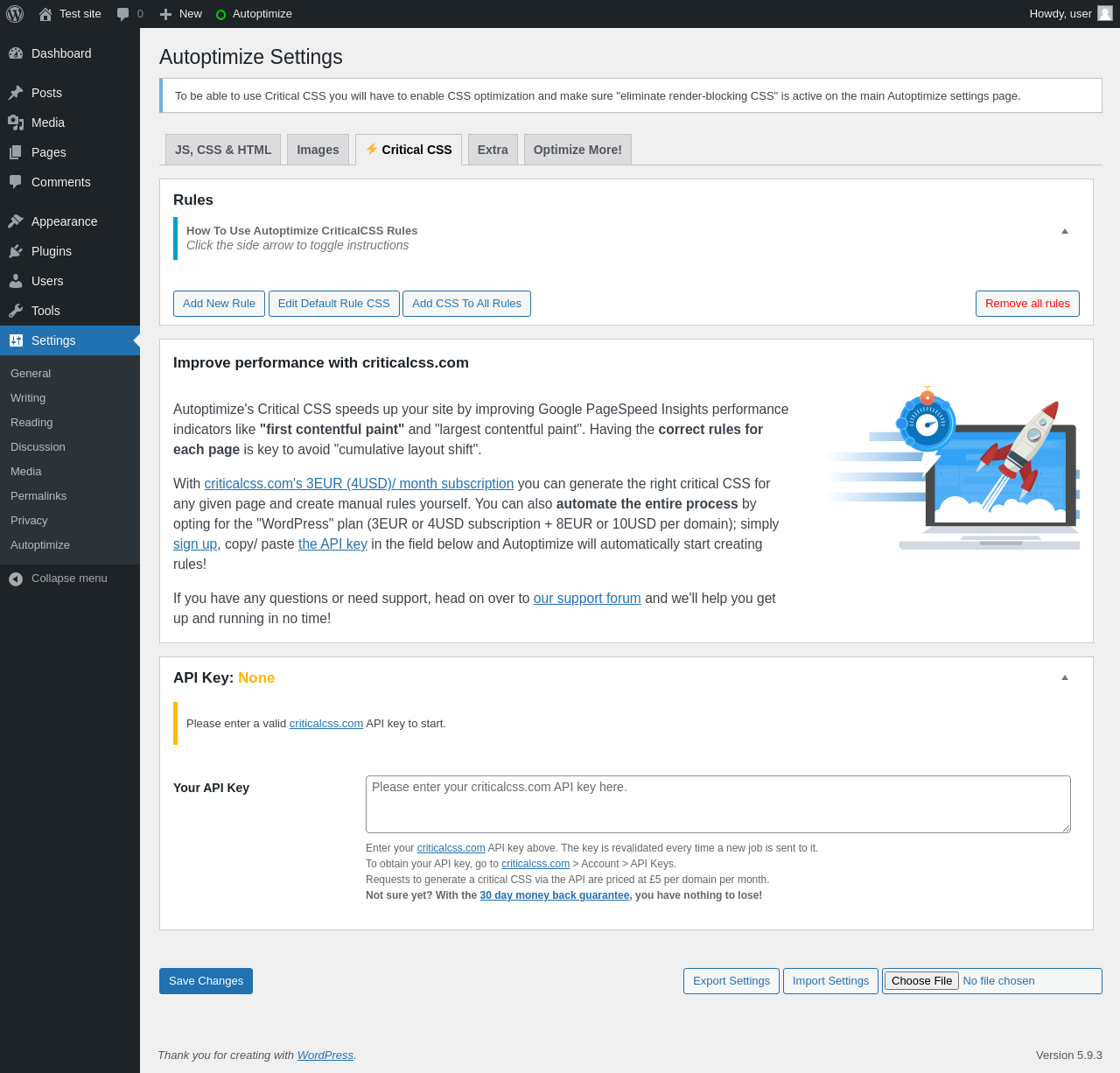Click the Users person icon

pos(16,281)
